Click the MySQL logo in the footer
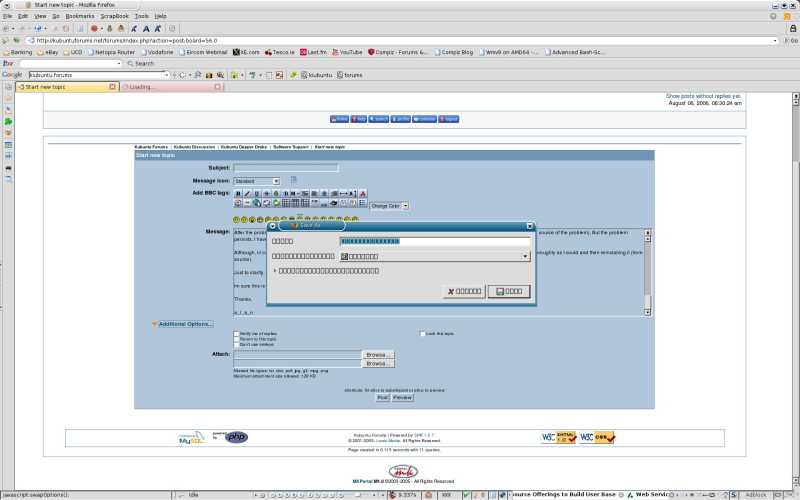Screen dimensions: 800x500 click(x=191, y=437)
